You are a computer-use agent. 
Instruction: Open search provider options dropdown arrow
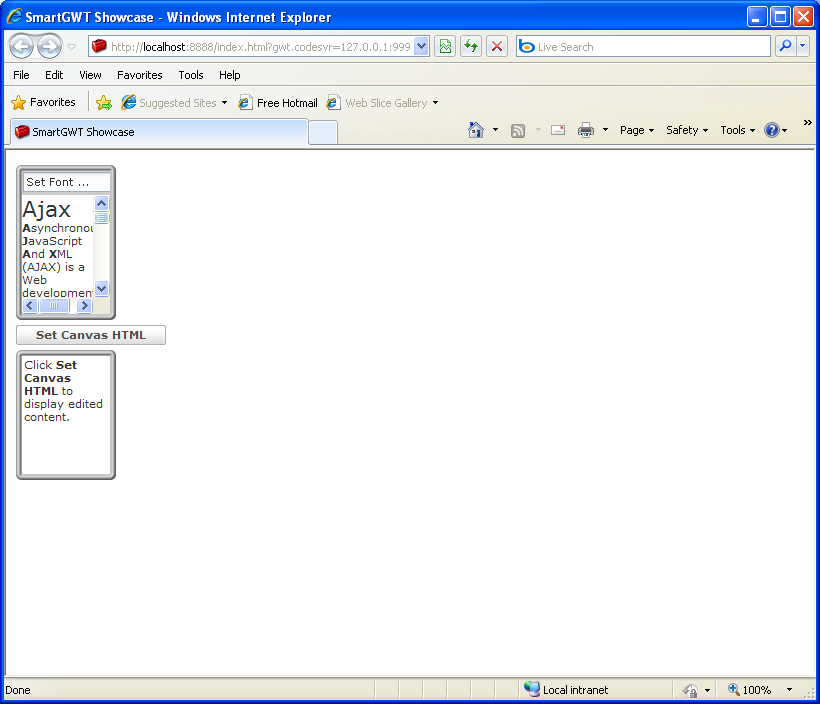tap(803, 47)
